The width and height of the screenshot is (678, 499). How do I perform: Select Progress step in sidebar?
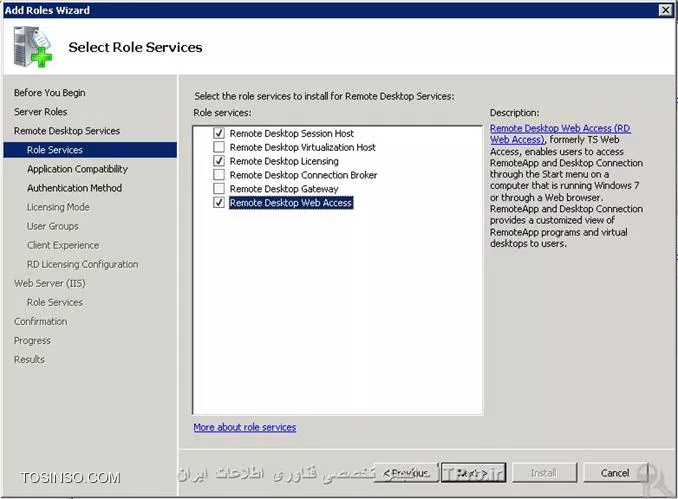(x=32, y=340)
